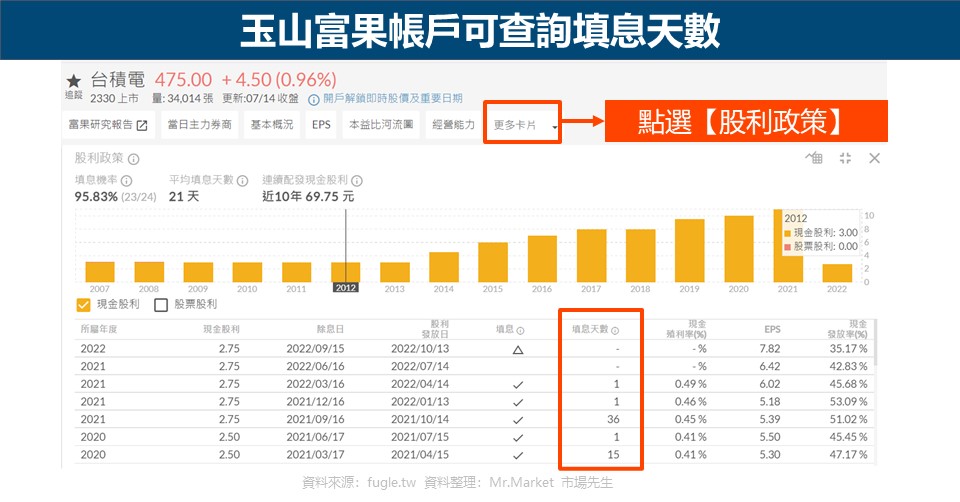Select the 當日主力券商 tab
The height and width of the screenshot is (502, 960).
(200, 125)
